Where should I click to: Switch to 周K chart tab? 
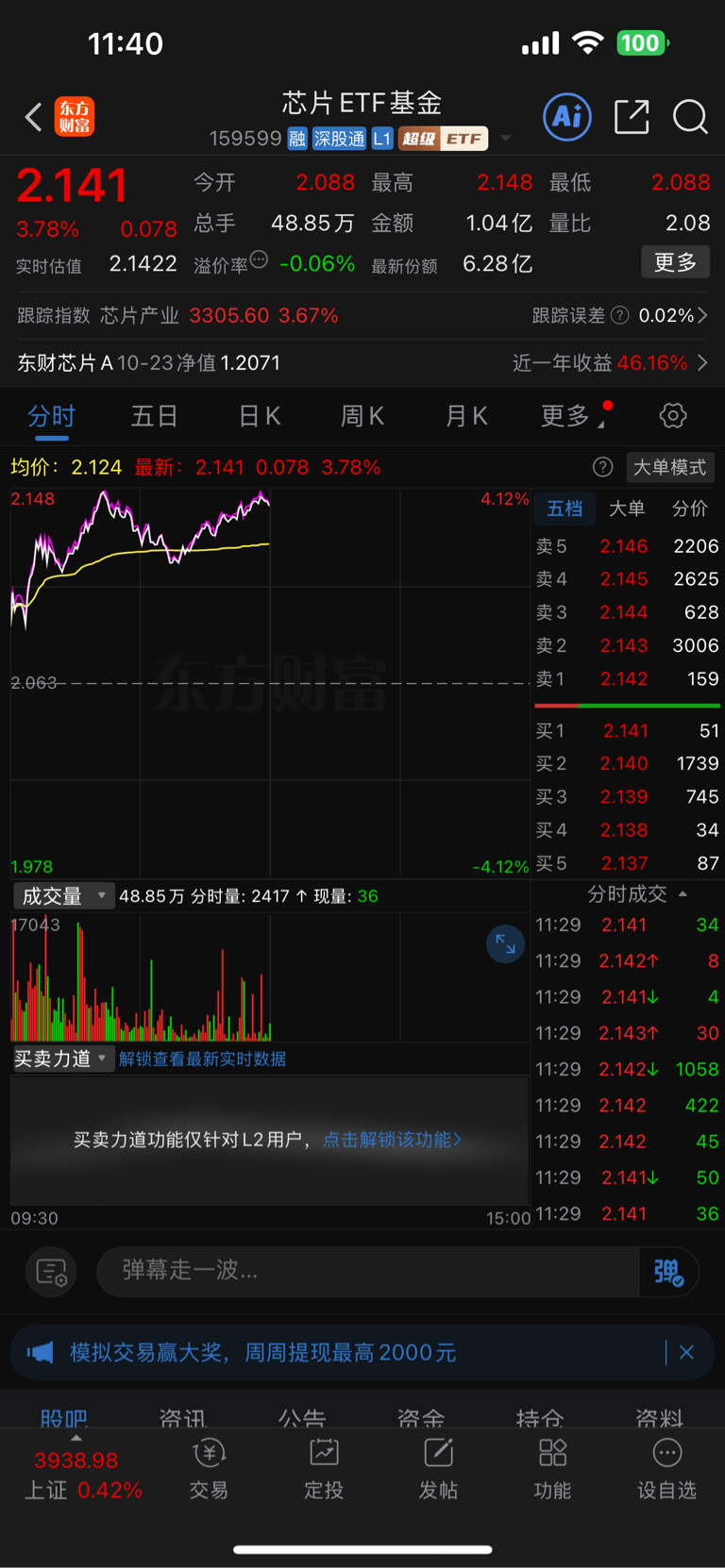[362, 415]
